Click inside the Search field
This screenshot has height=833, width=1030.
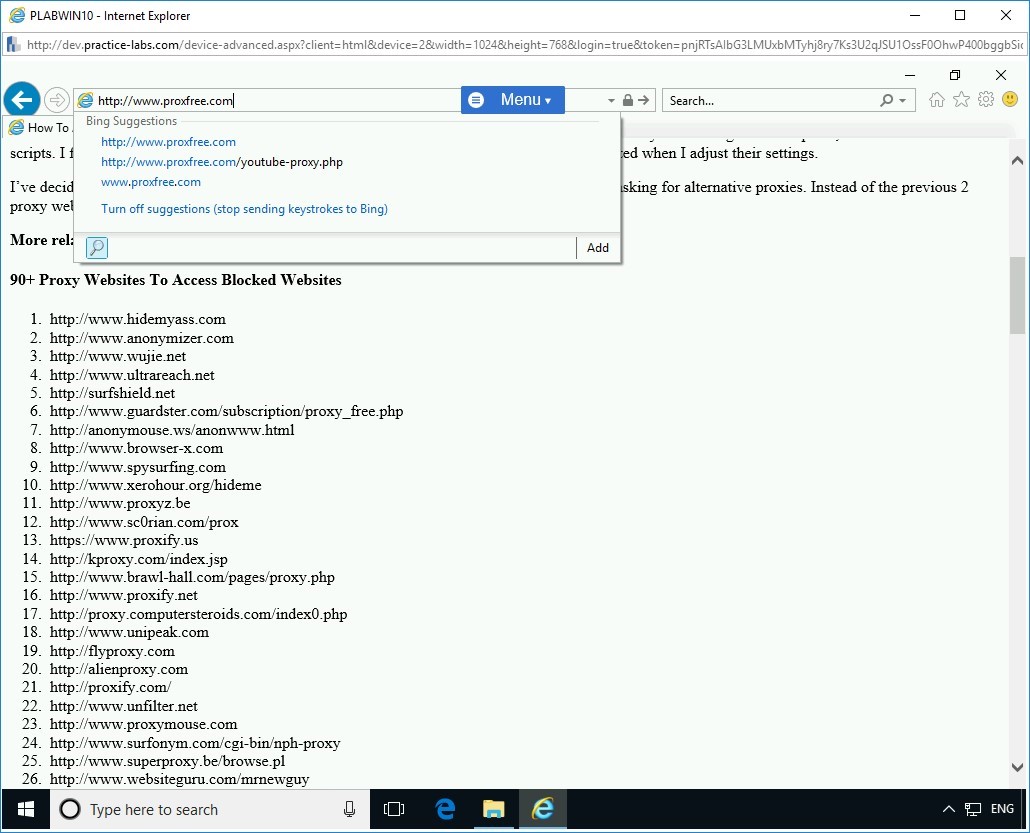(x=770, y=100)
